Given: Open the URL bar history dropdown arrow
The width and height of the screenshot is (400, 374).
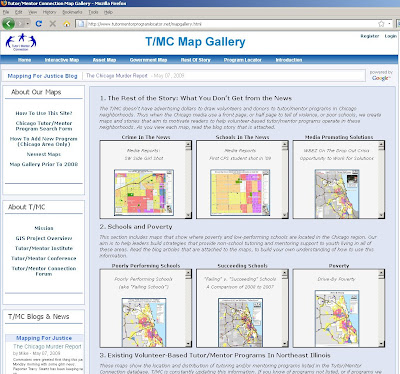Looking at the screenshot, I should [x=389, y=24].
